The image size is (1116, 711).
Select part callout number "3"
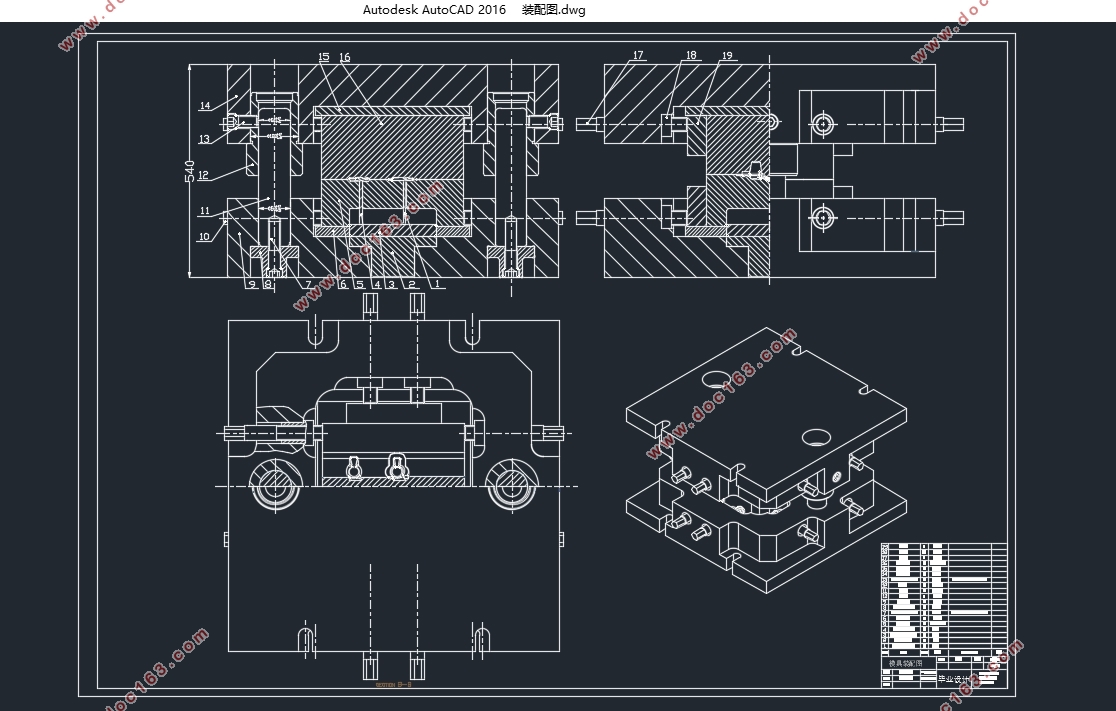pyautogui.click(x=391, y=285)
